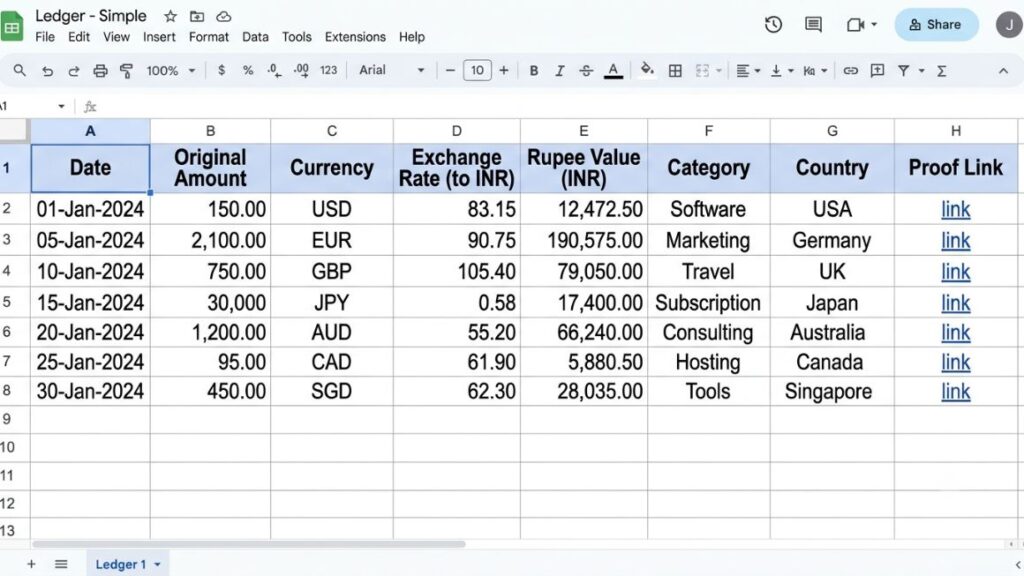Toggle bold formatting
1024x576 pixels.
tap(534, 71)
